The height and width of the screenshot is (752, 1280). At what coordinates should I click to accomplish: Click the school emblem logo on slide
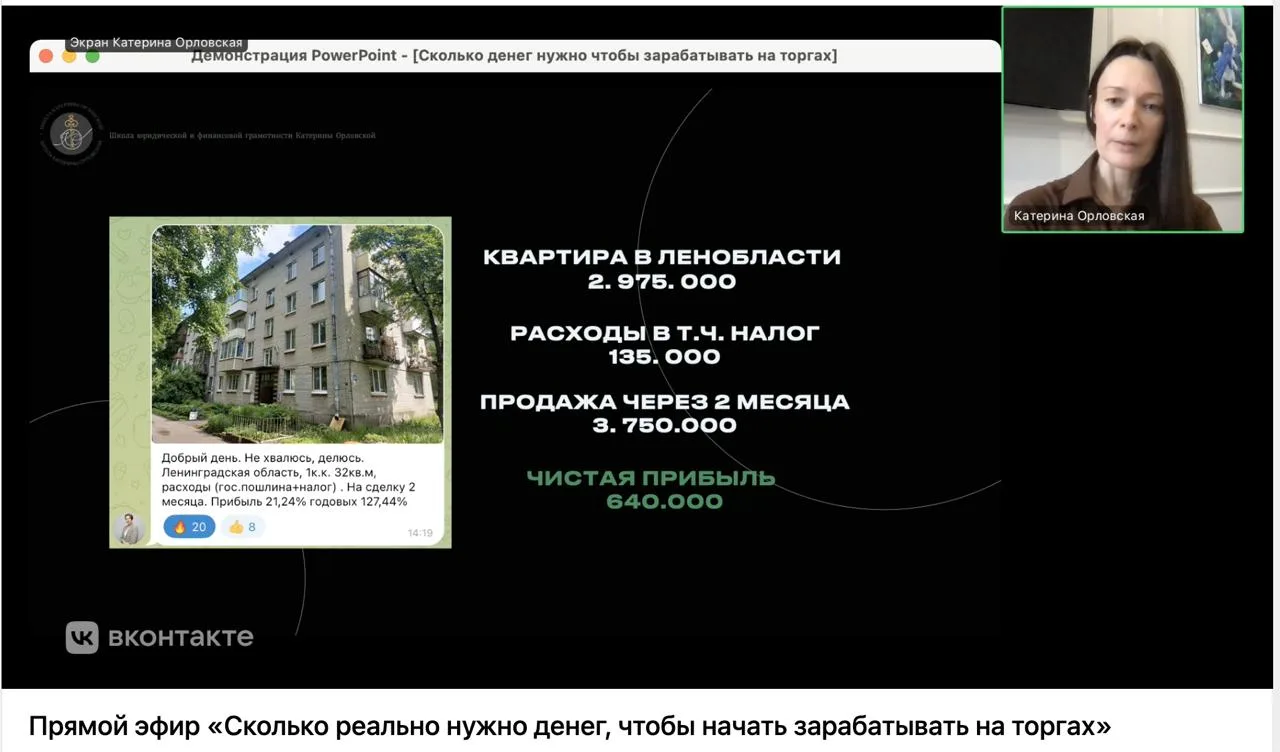pyautogui.click(x=71, y=134)
